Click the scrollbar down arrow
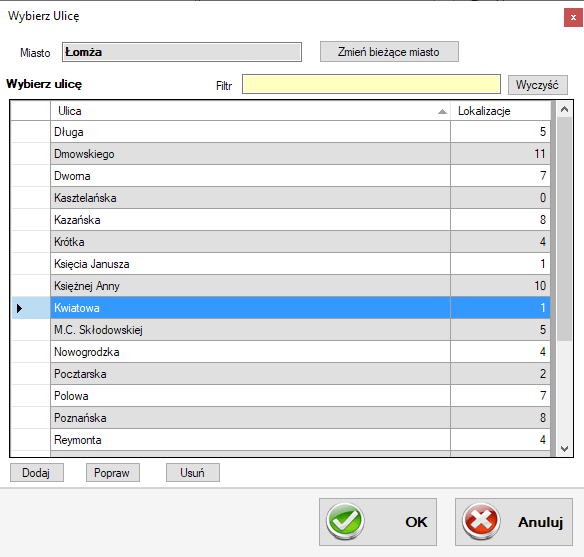Screen dimensions: 584x557 [564, 449]
